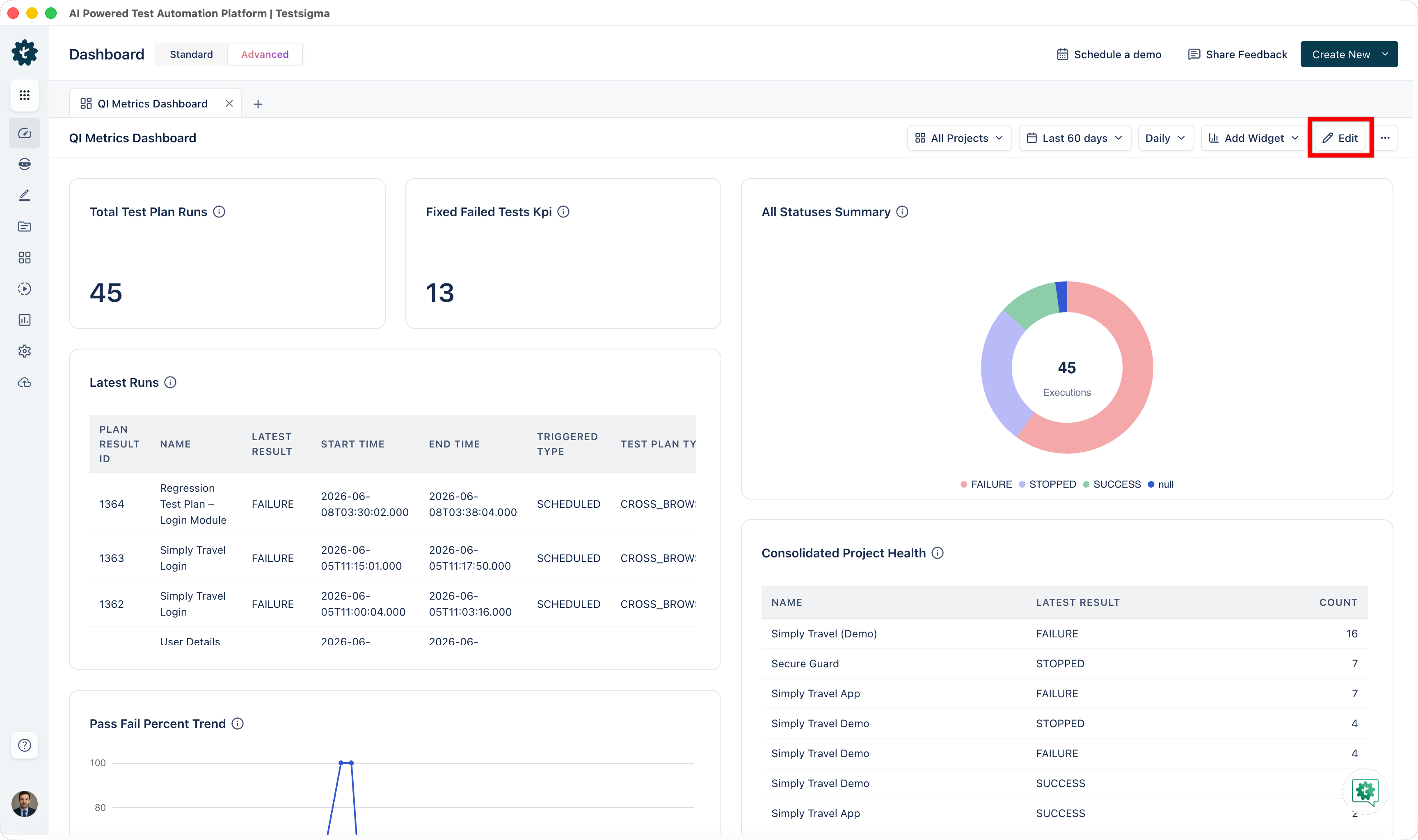
Task: Open the dashboard gauge sidebar icon
Action: click(24, 133)
